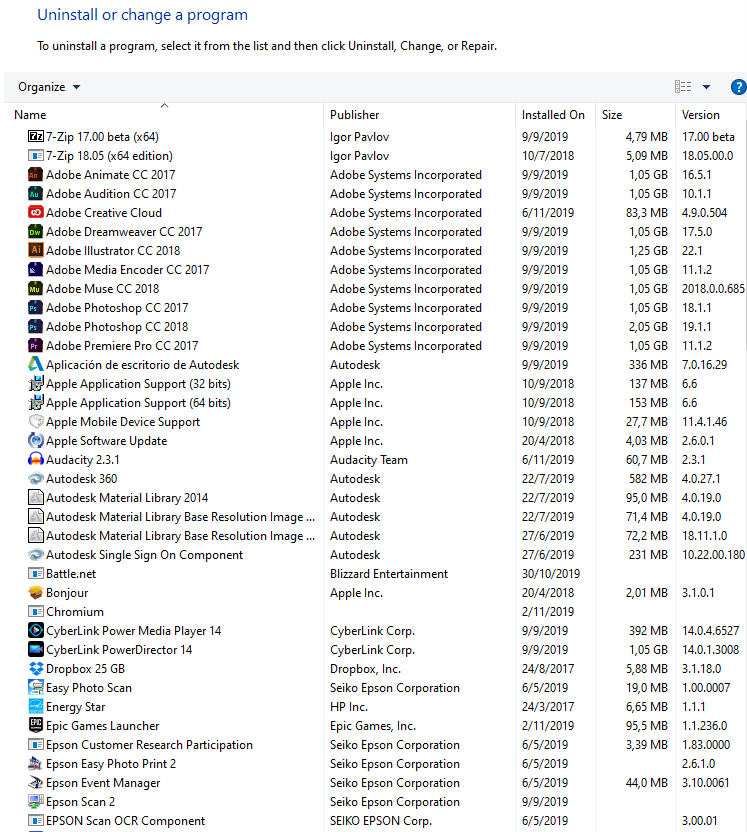Change view using the view layout button

[x=683, y=86]
